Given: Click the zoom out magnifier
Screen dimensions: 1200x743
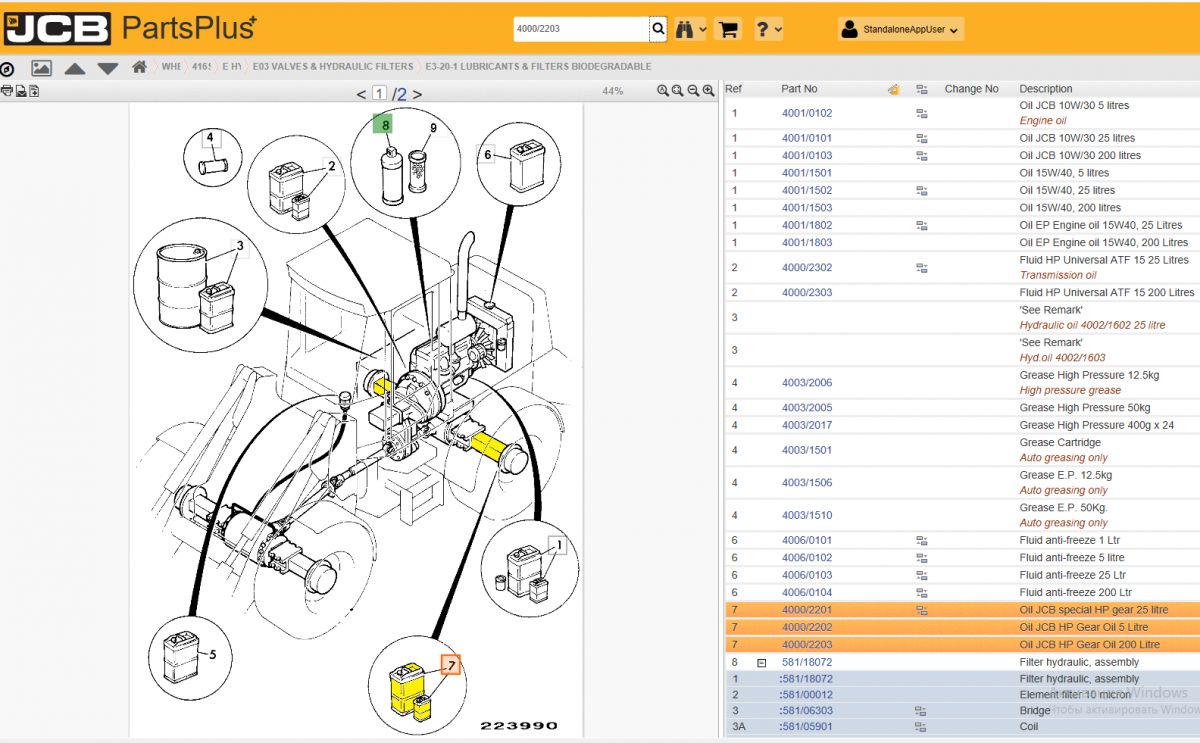Looking at the screenshot, I should [x=693, y=90].
